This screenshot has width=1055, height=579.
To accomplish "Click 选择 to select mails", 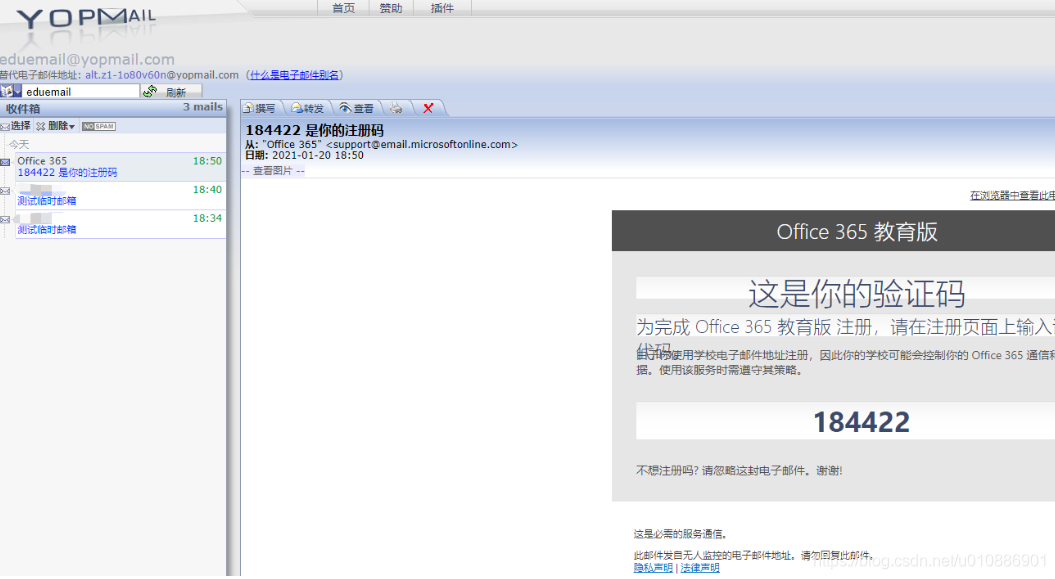I will coord(15,126).
